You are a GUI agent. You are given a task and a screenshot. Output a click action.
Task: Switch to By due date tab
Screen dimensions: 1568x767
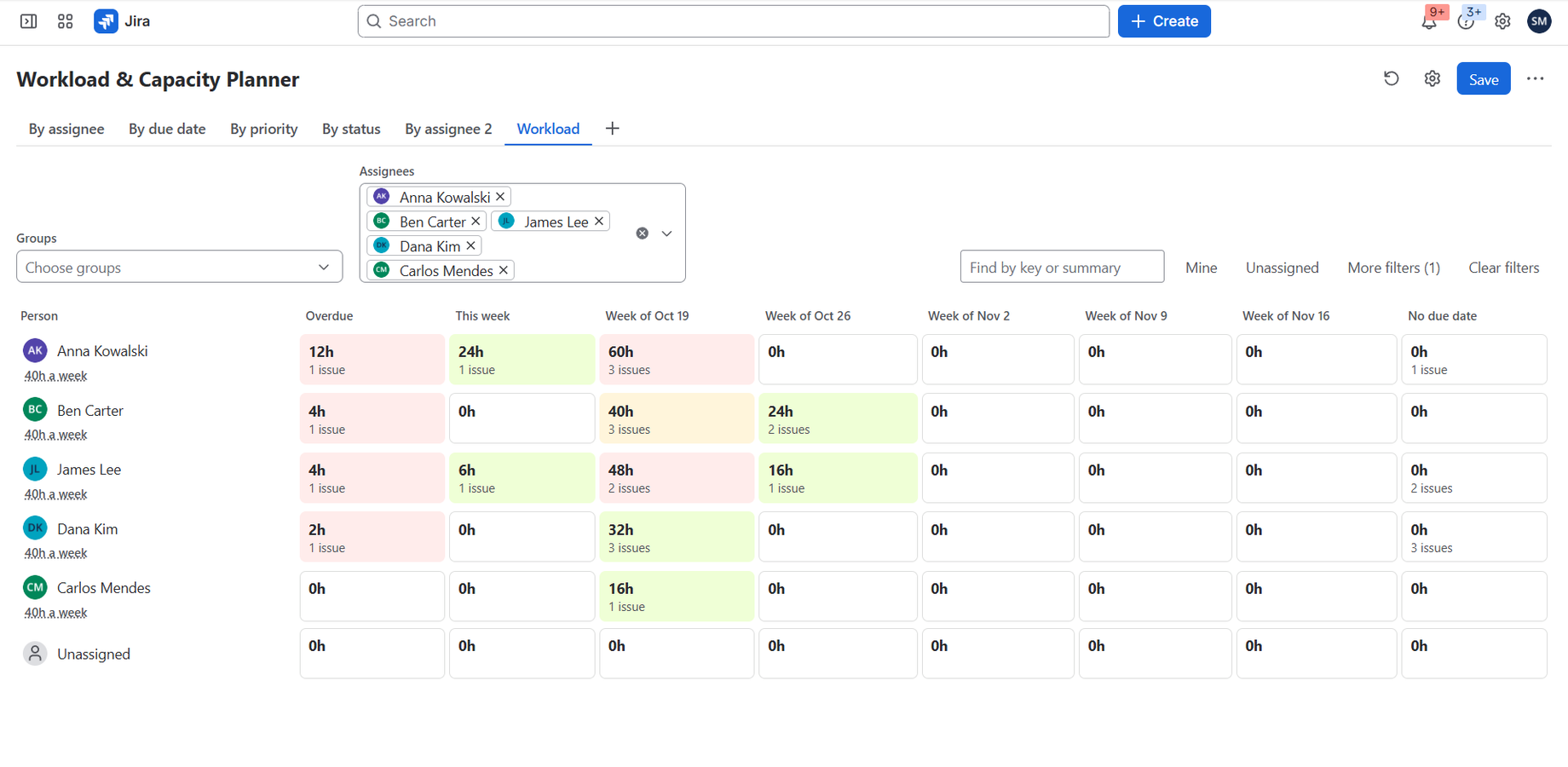pos(167,129)
